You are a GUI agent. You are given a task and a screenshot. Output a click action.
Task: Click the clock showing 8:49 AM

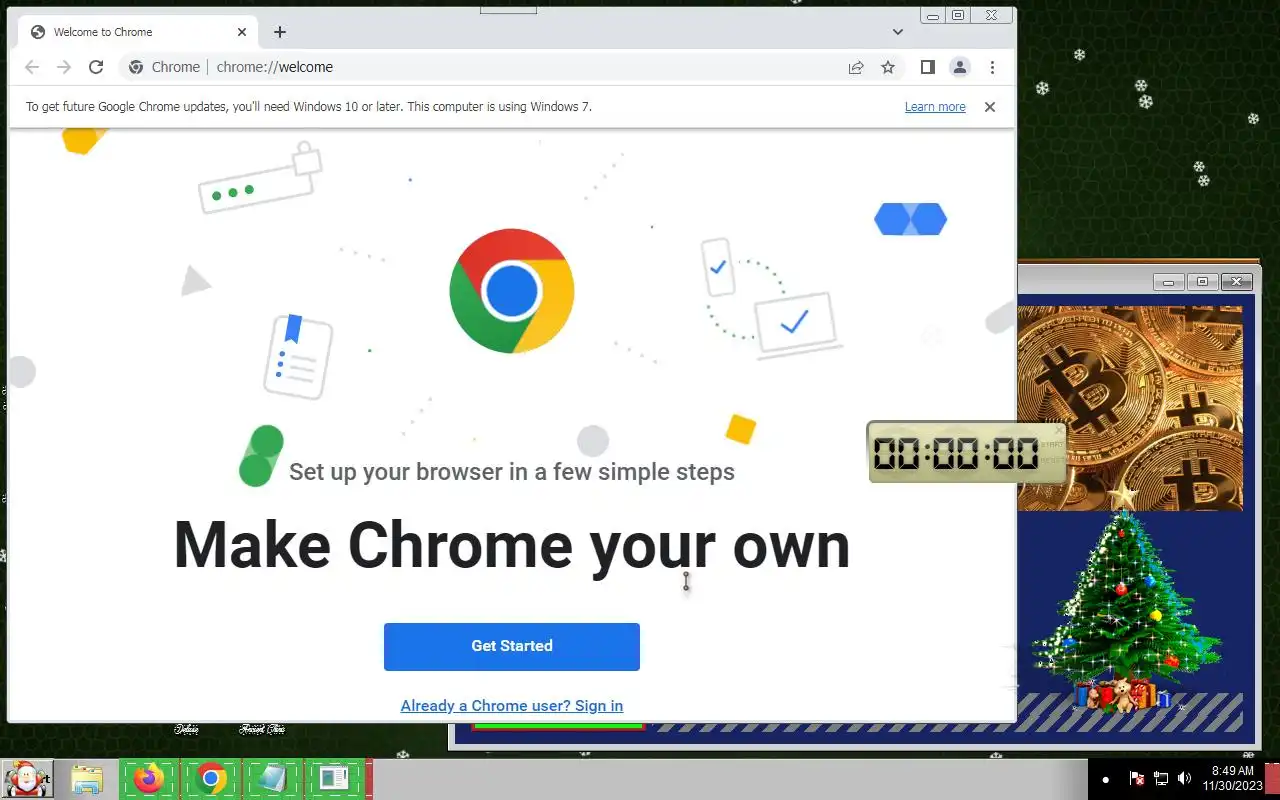coord(1232,778)
